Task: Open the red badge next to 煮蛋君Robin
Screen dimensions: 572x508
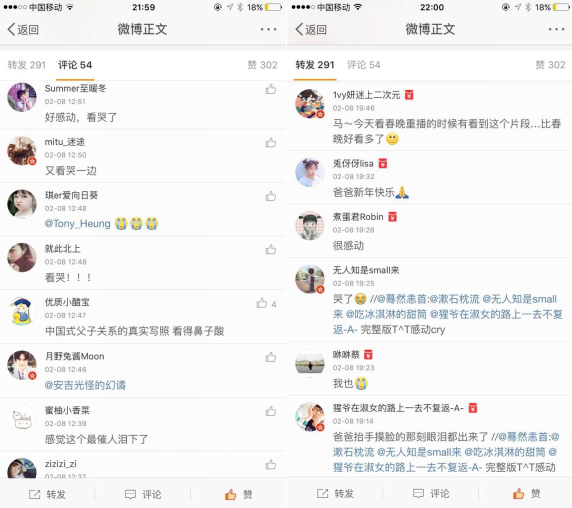Action: click(x=392, y=217)
